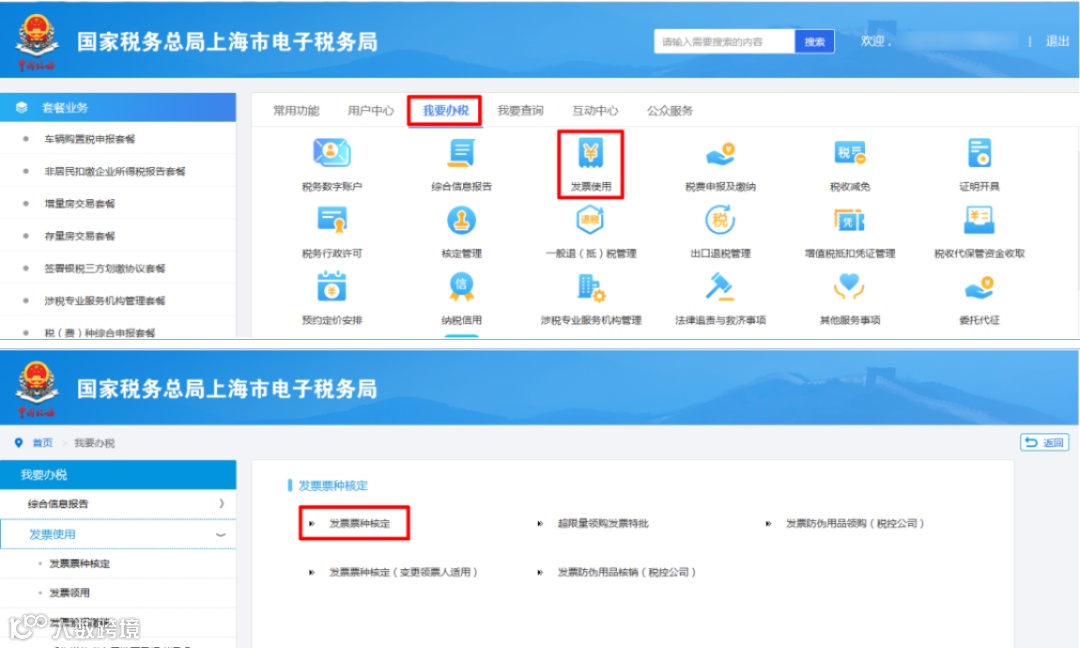Expand 综合信息报告 in the left sidebar

[118, 503]
